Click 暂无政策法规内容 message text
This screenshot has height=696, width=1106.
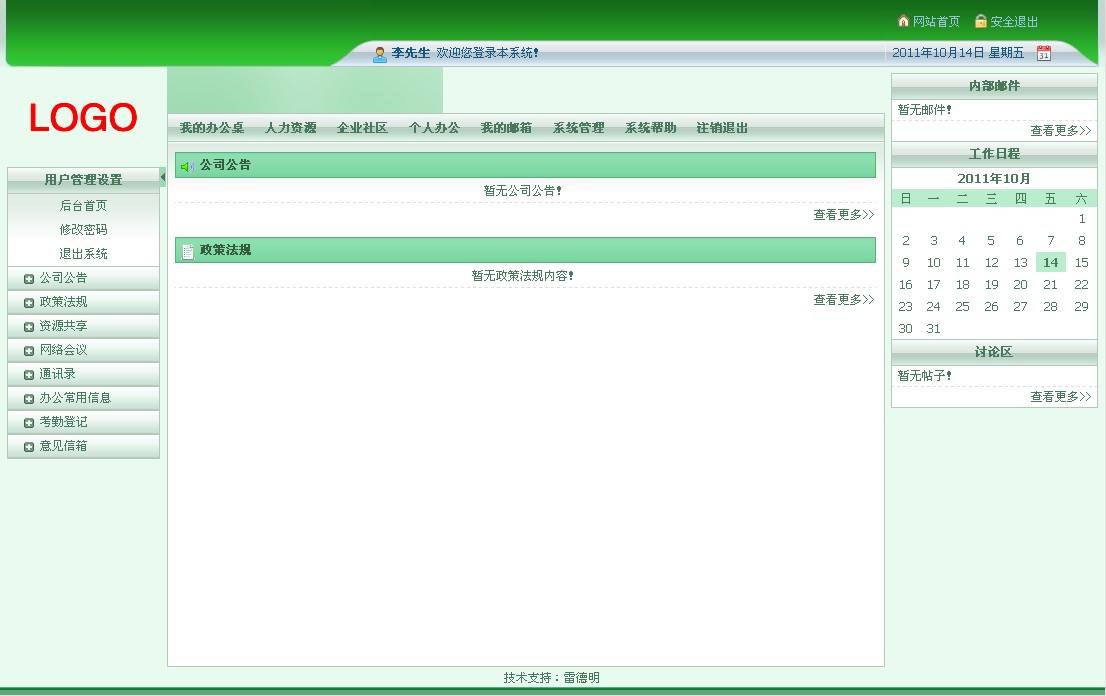(523, 276)
